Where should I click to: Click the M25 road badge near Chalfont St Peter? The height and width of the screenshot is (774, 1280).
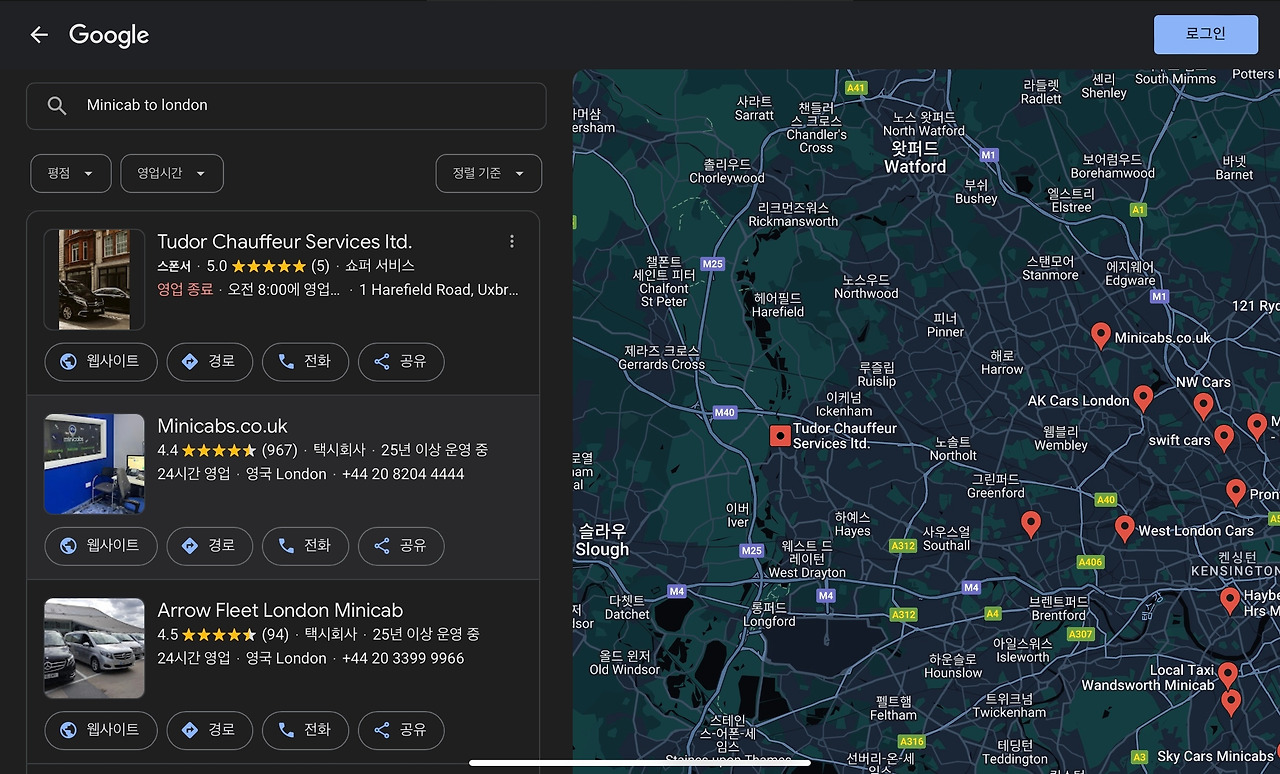pyautogui.click(x=712, y=264)
